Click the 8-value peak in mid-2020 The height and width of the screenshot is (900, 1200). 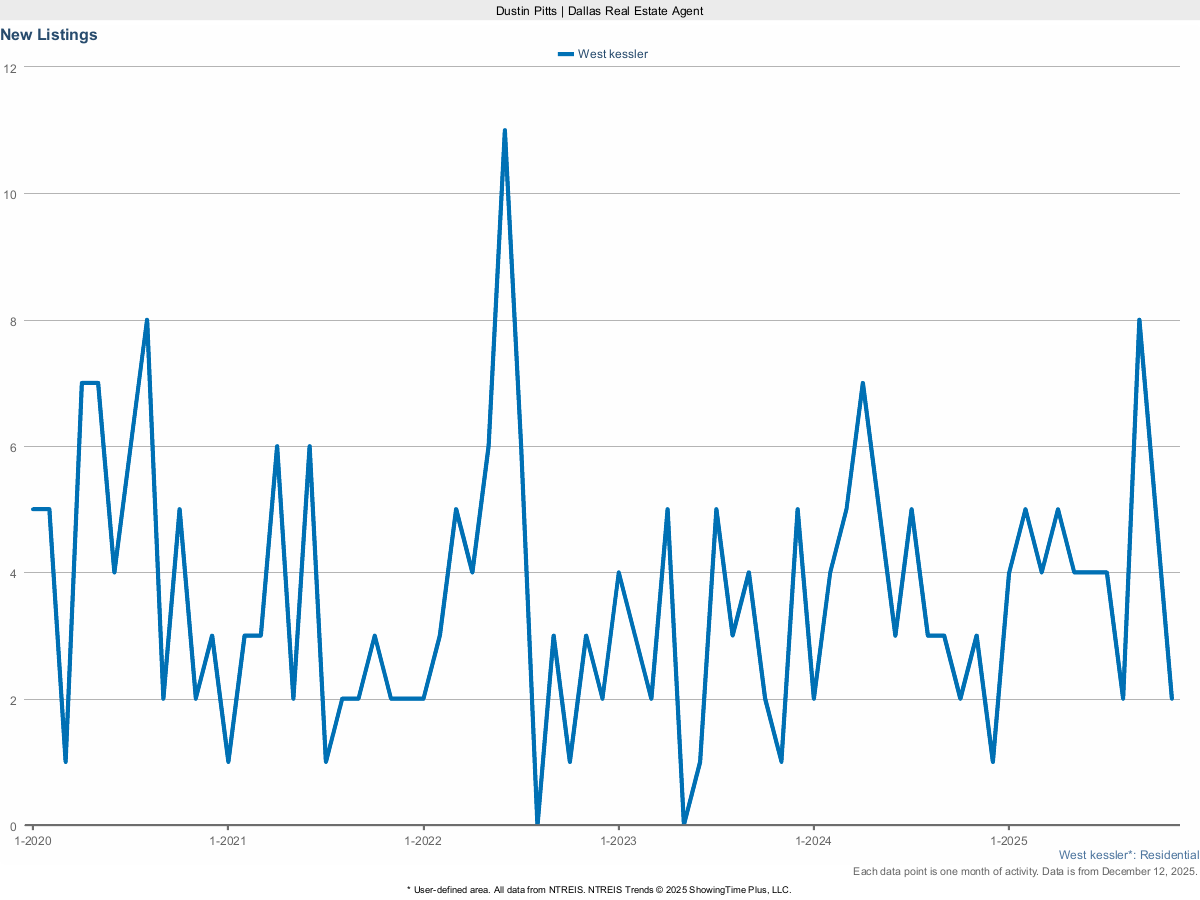coord(145,319)
